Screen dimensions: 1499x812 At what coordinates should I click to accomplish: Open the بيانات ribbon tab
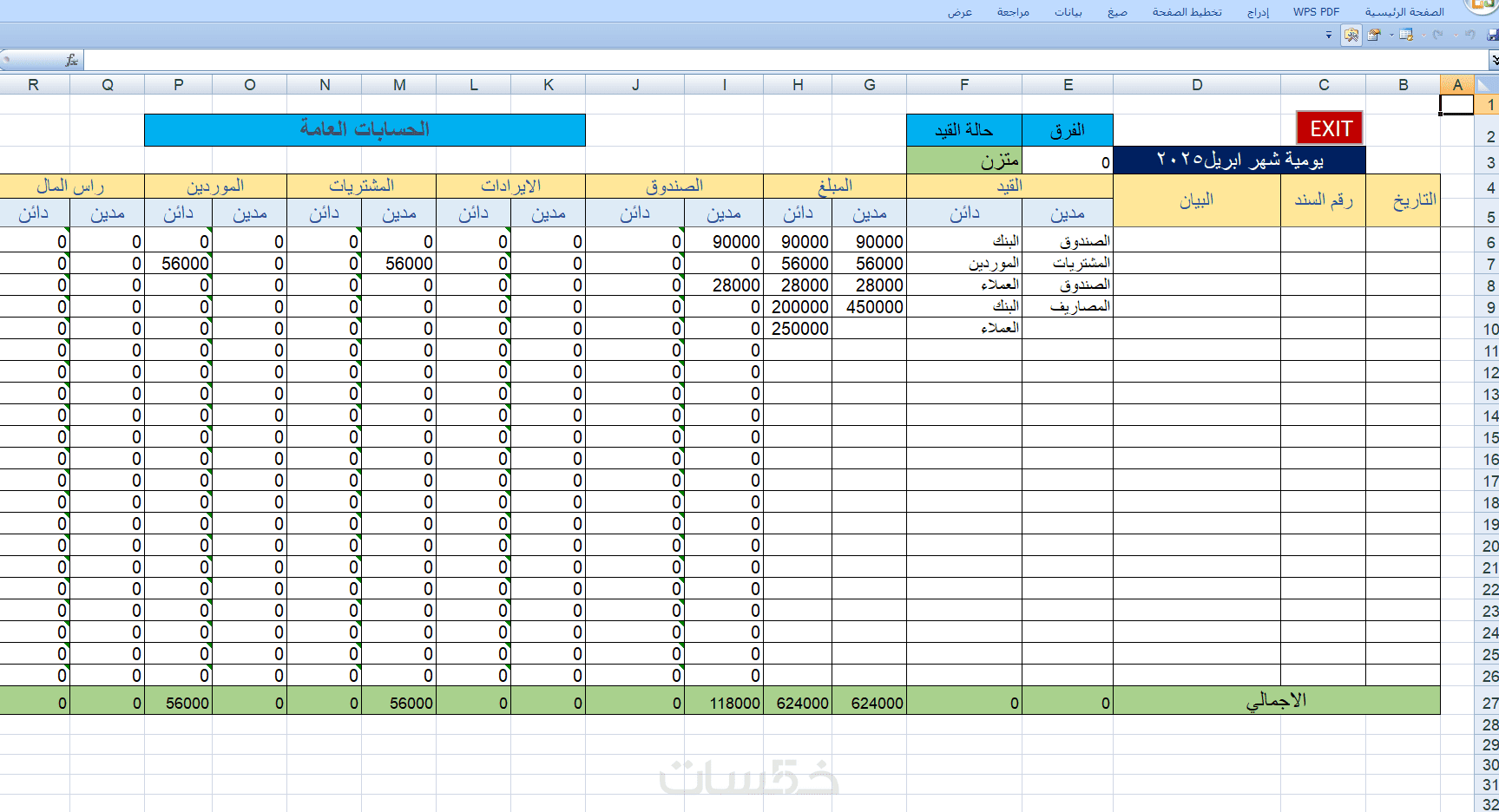coord(1068,11)
